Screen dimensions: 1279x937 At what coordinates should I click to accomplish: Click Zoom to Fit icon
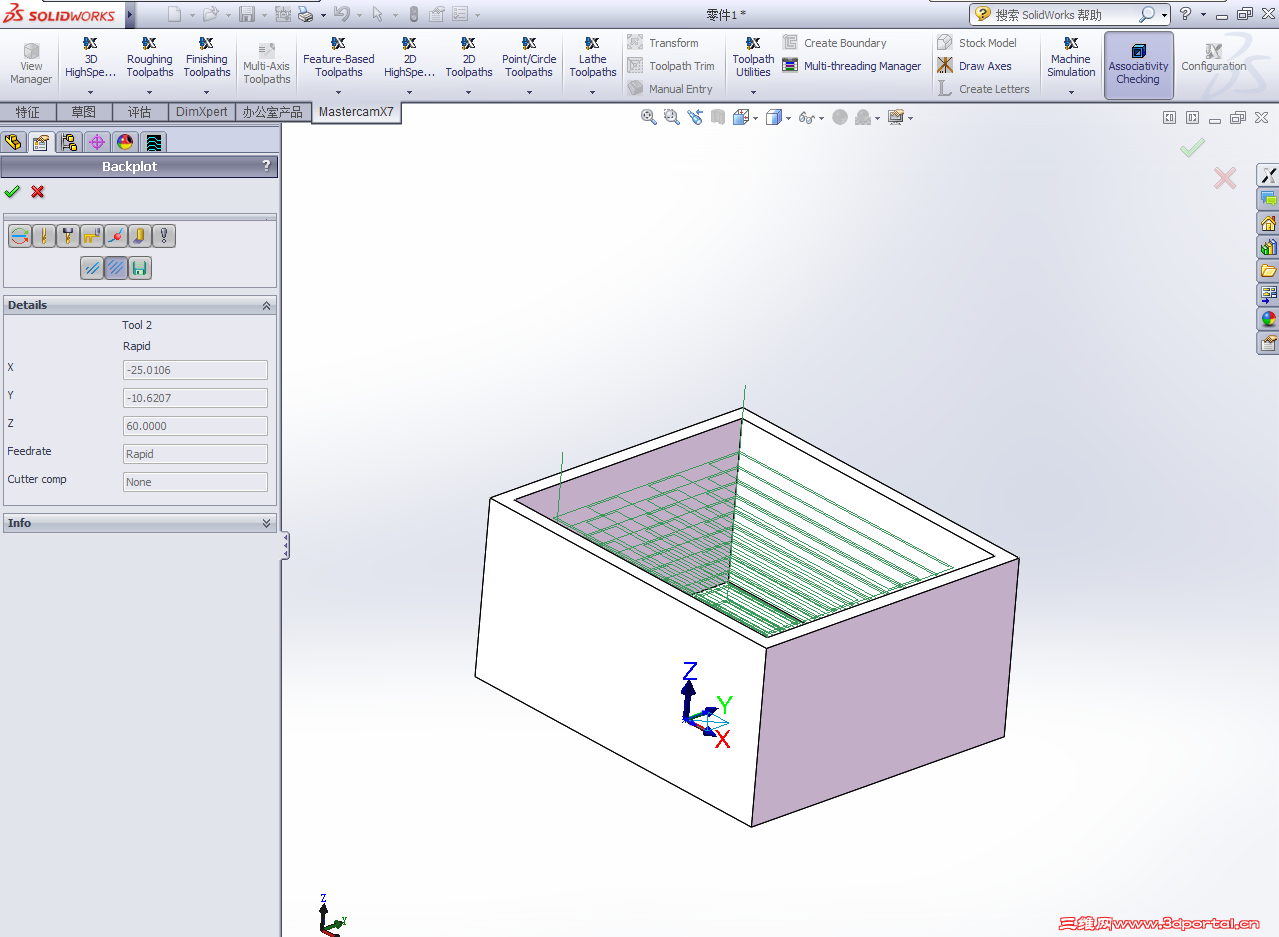pyautogui.click(x=649, y=117)
